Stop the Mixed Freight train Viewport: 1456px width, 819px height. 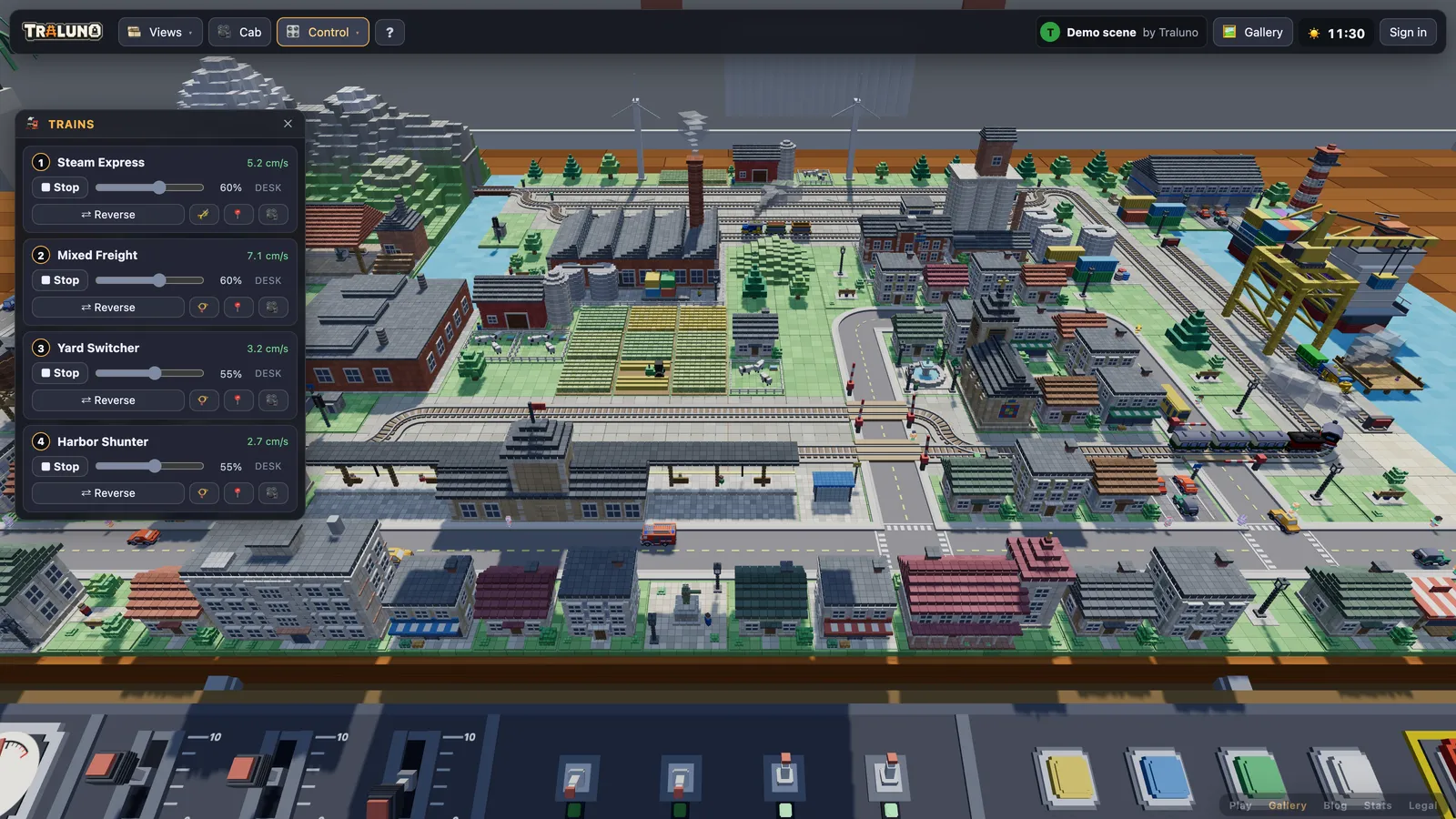point(60,280)
